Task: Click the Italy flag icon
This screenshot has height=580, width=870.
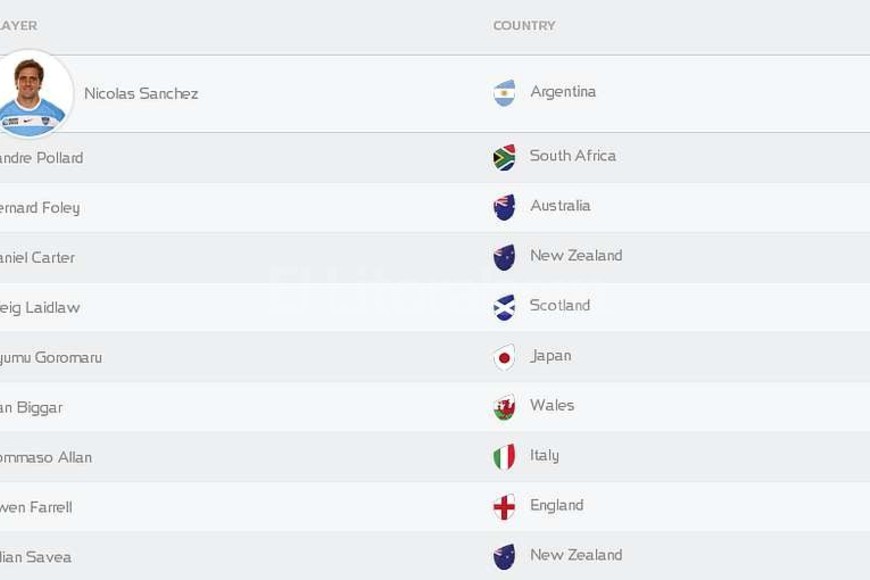Action: point(504,457)
